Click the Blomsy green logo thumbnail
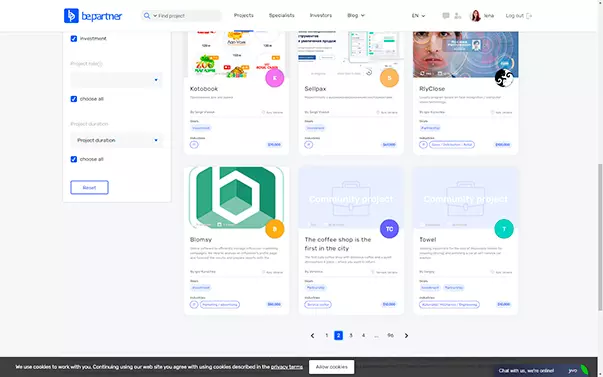 click(237, 197)
